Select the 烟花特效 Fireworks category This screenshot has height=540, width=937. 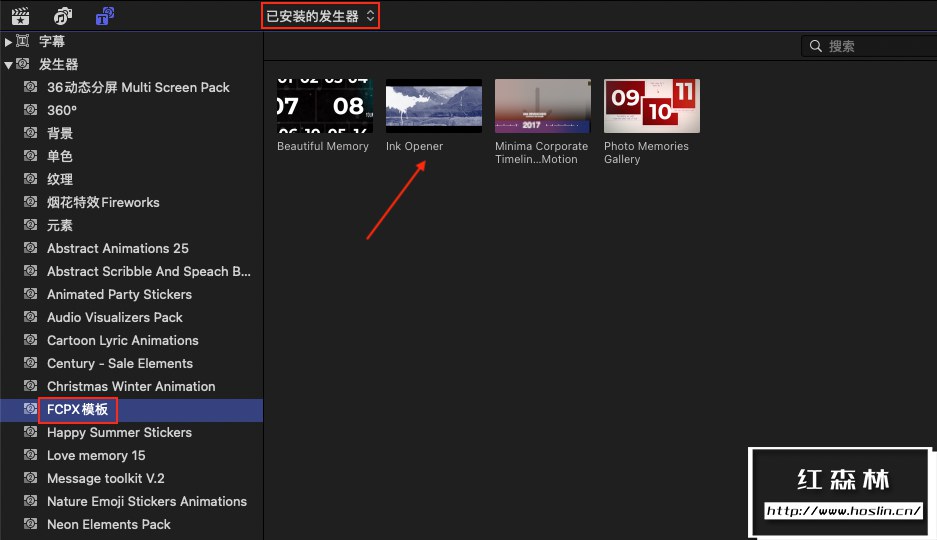(131, 202)
